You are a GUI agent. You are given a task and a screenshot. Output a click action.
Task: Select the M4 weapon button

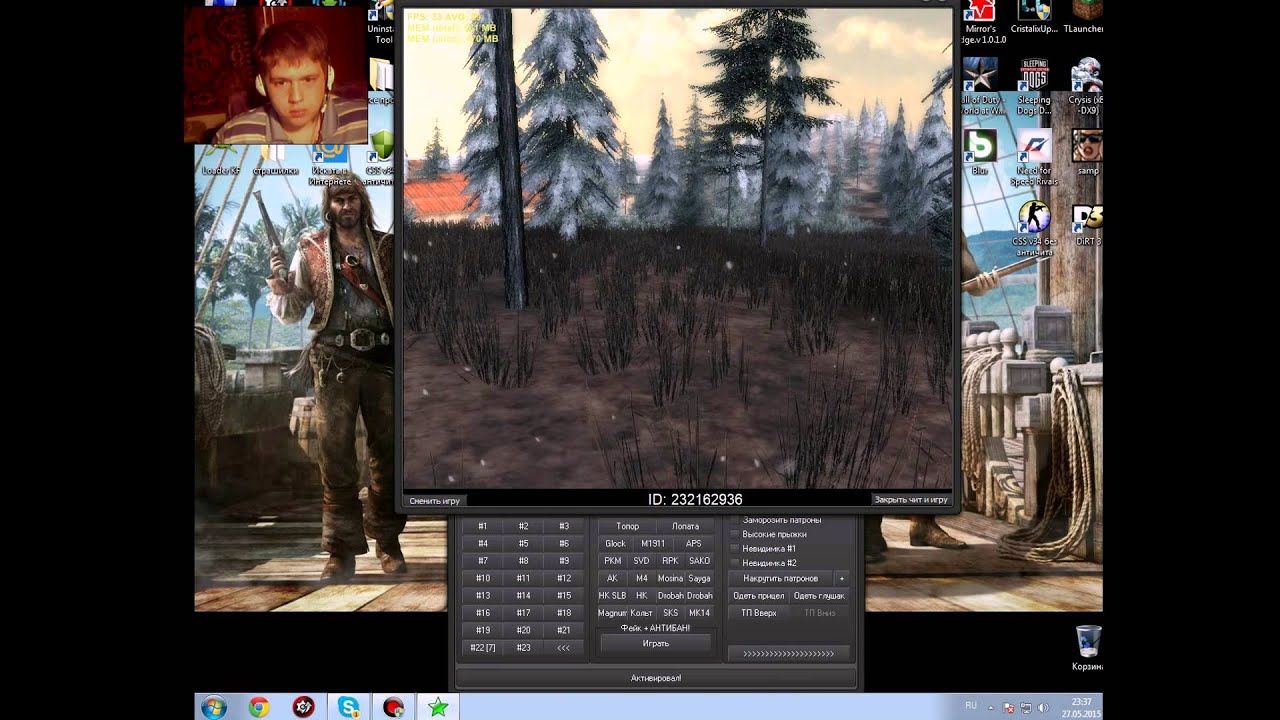click(642, 578)
